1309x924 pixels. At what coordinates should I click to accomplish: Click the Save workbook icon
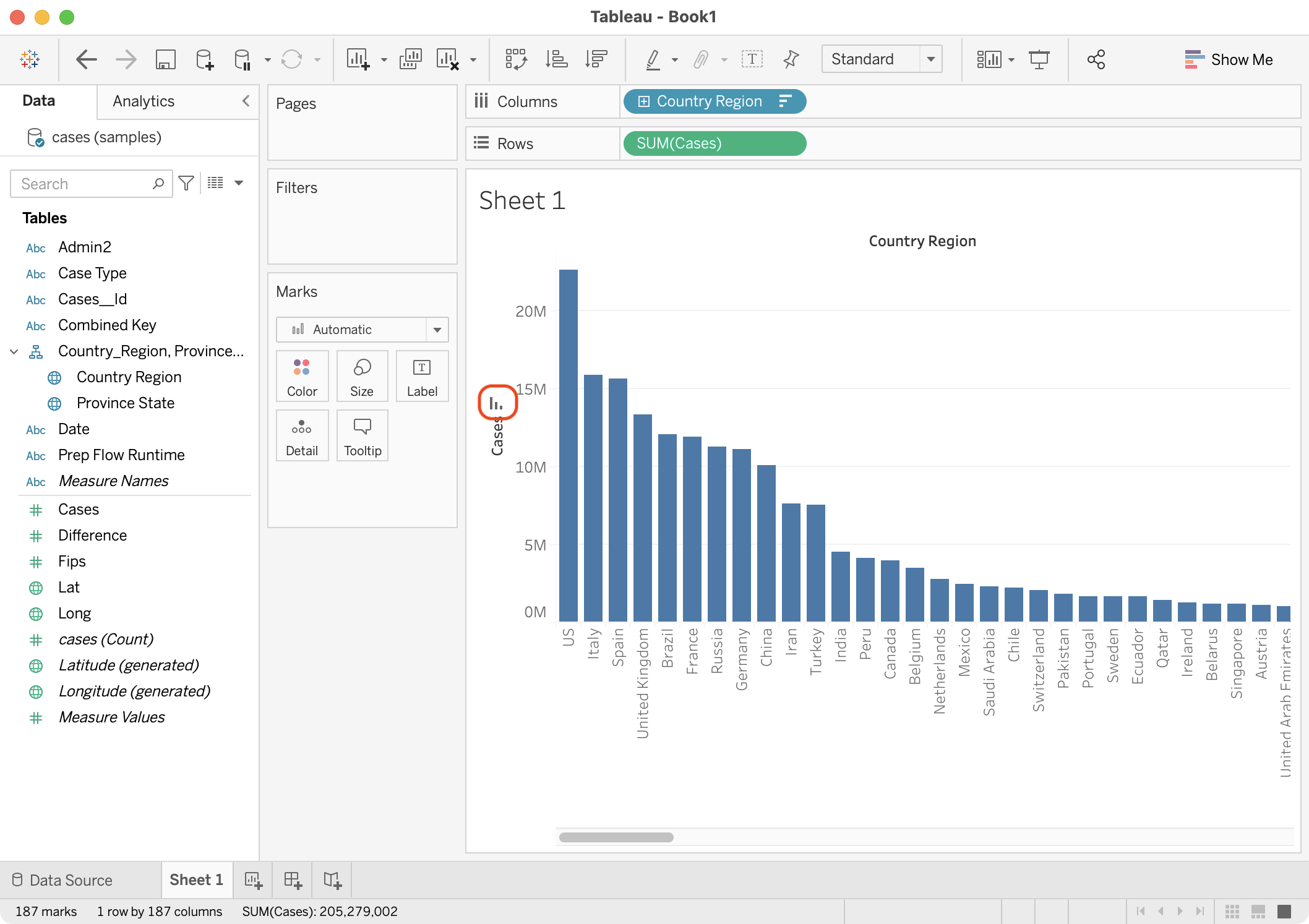(165, 59)
